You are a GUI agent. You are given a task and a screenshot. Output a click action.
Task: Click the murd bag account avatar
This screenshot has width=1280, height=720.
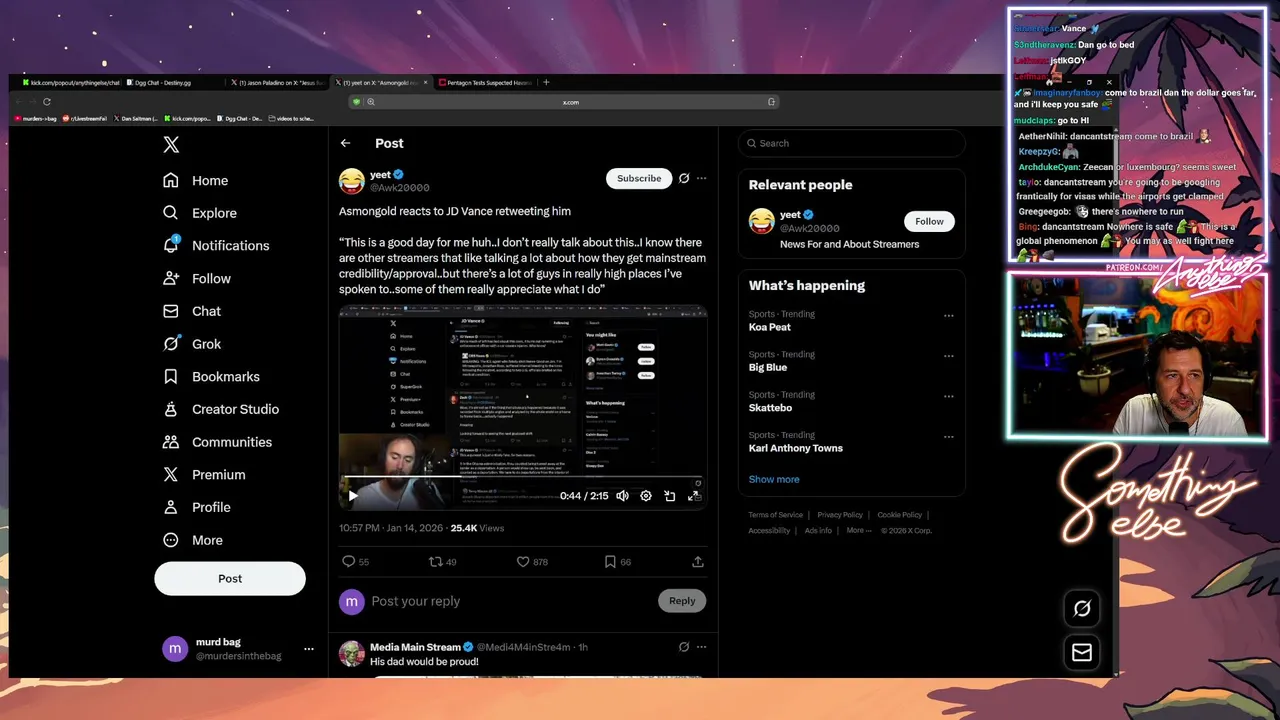175,649
